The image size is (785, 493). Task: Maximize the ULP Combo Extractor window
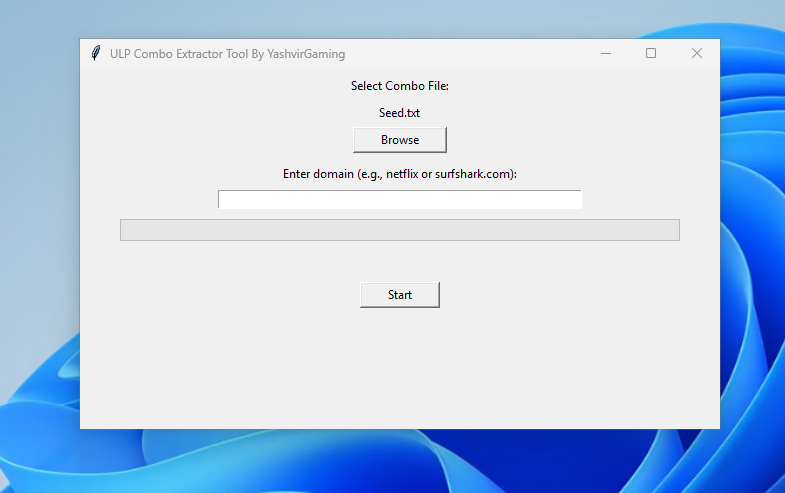[x=651, y=53]
